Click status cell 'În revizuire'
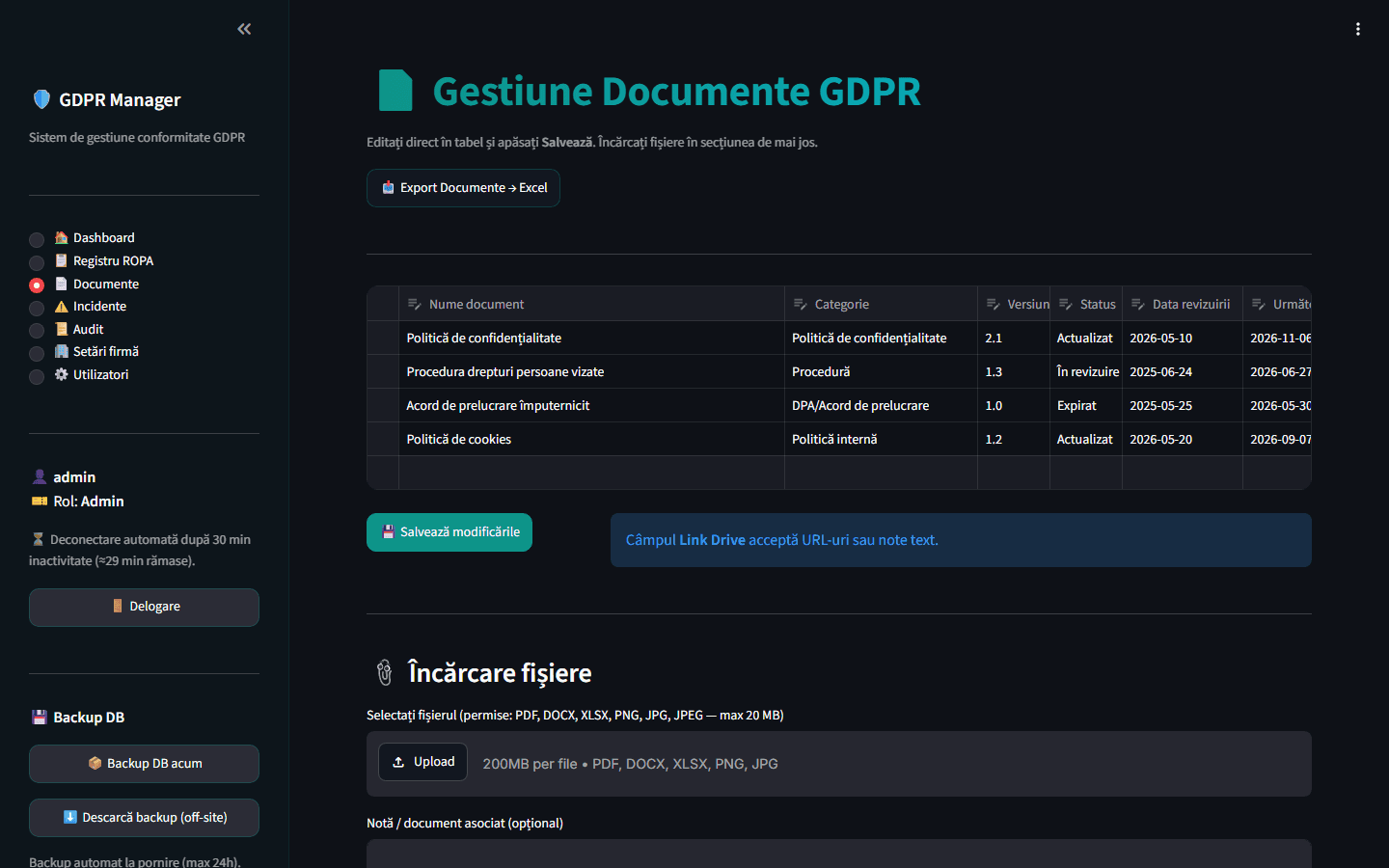Viewport: 1389px width, 868px height. point(1086,371)
